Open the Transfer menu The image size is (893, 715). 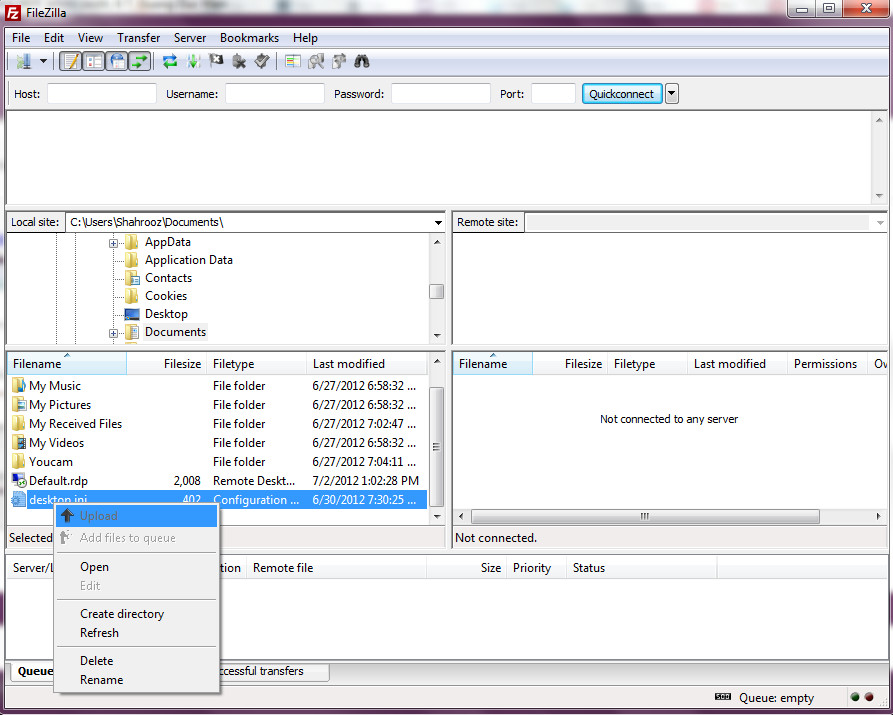(138, 38)
